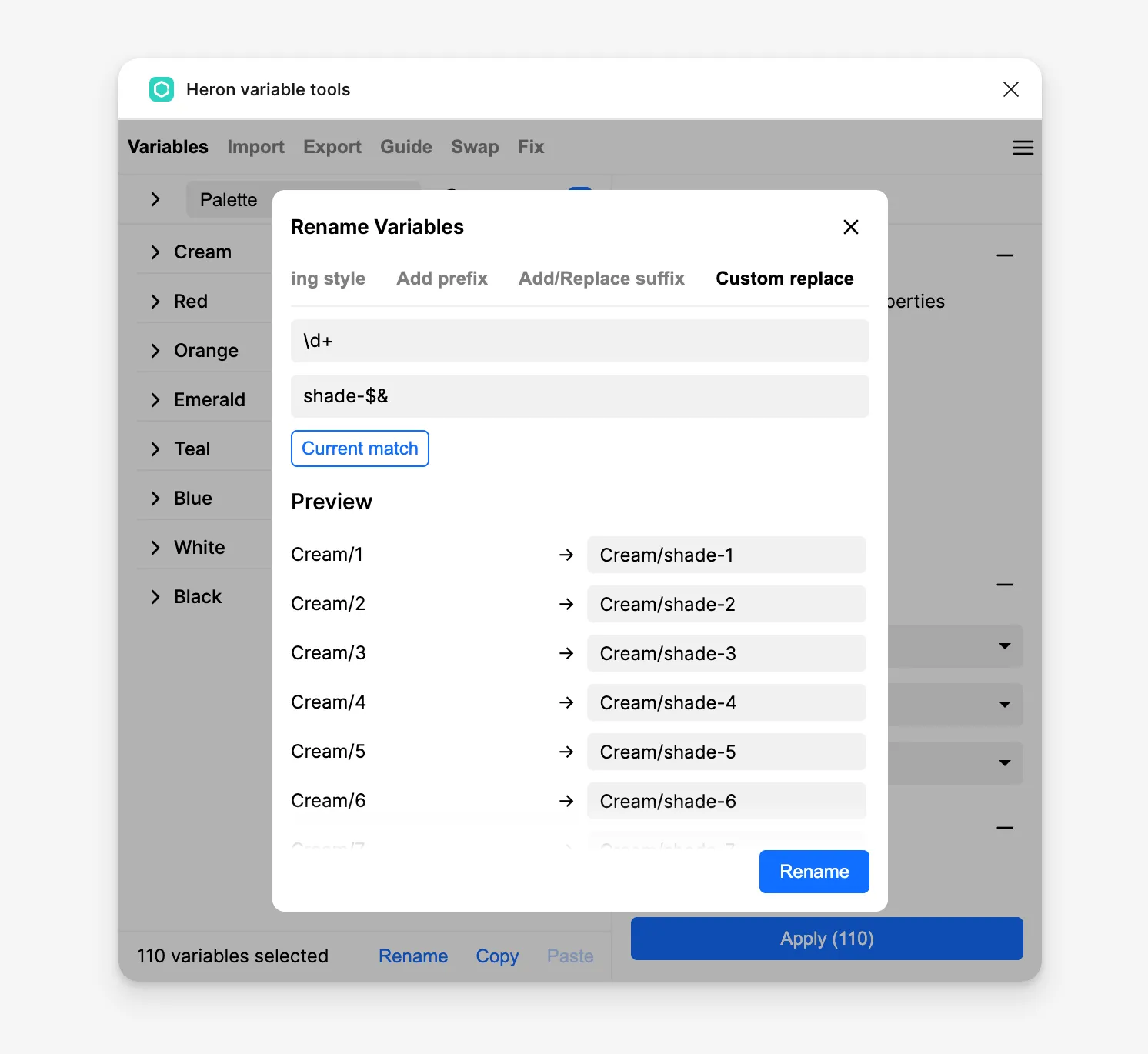Screen dimensions: 1148x1054
Task: Expand the Cream color group
Action: (x=155, y=252)
